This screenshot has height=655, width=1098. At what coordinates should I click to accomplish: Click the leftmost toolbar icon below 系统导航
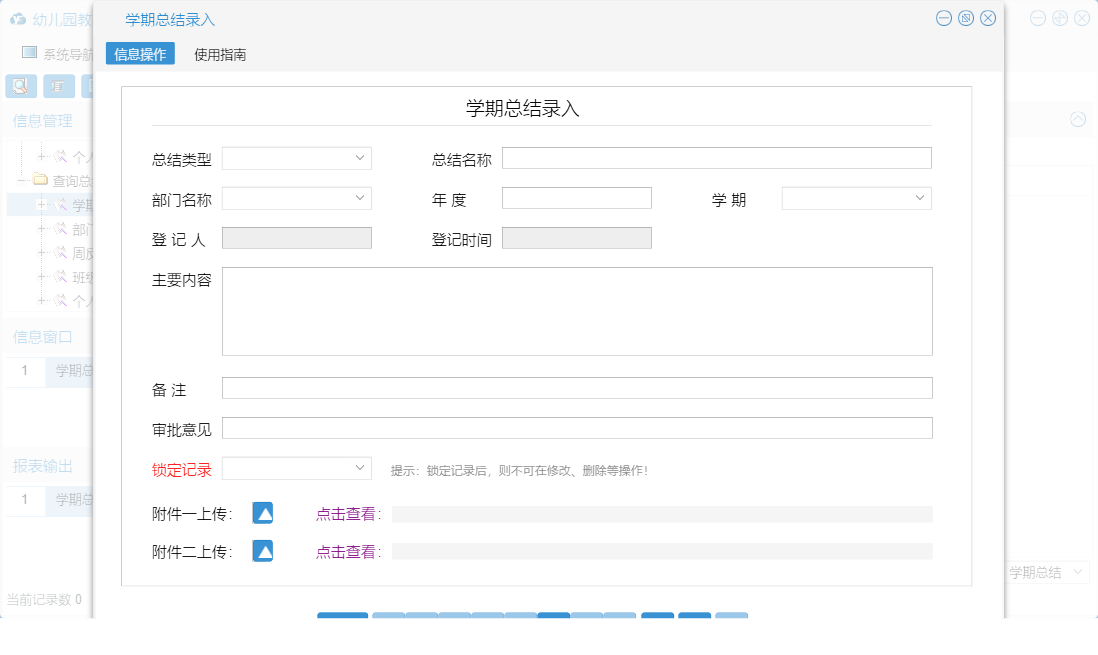point(20,86)
